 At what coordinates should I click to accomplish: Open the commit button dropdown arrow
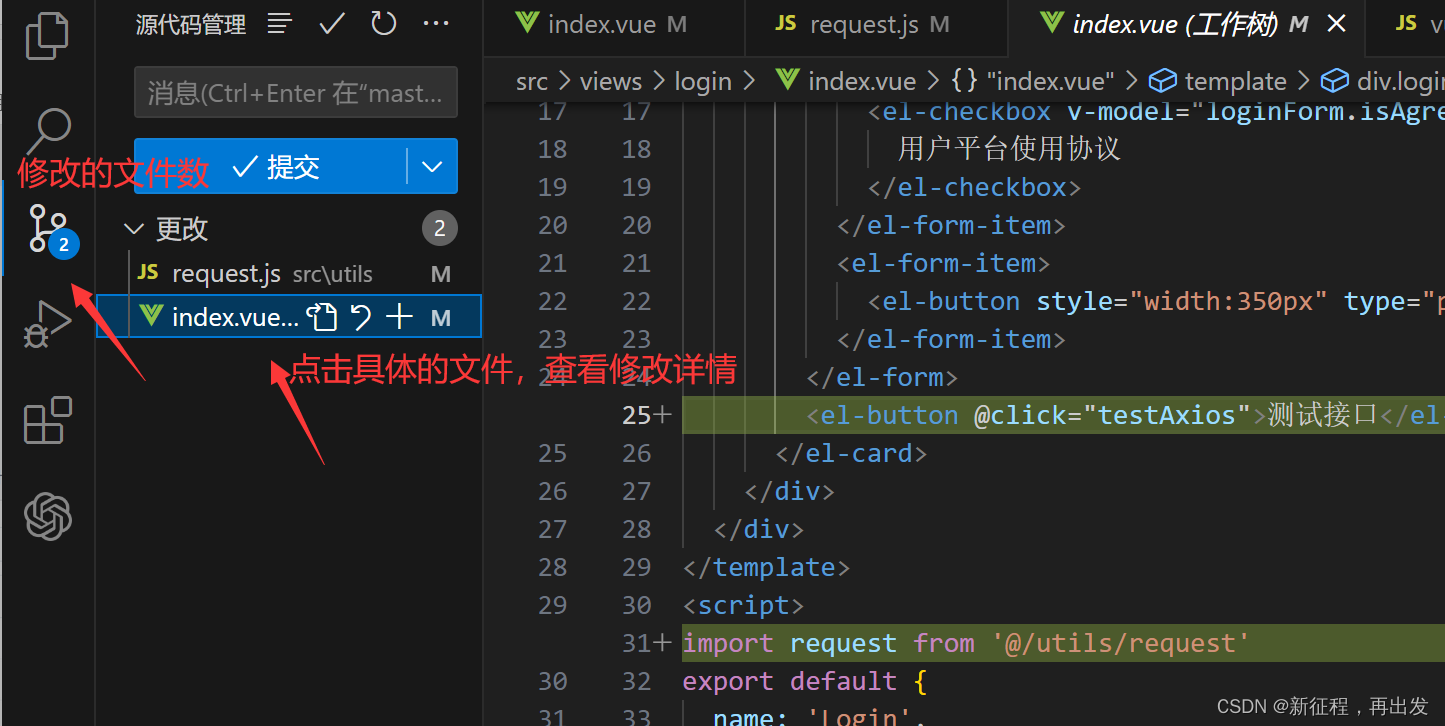(x=432, y=166)
